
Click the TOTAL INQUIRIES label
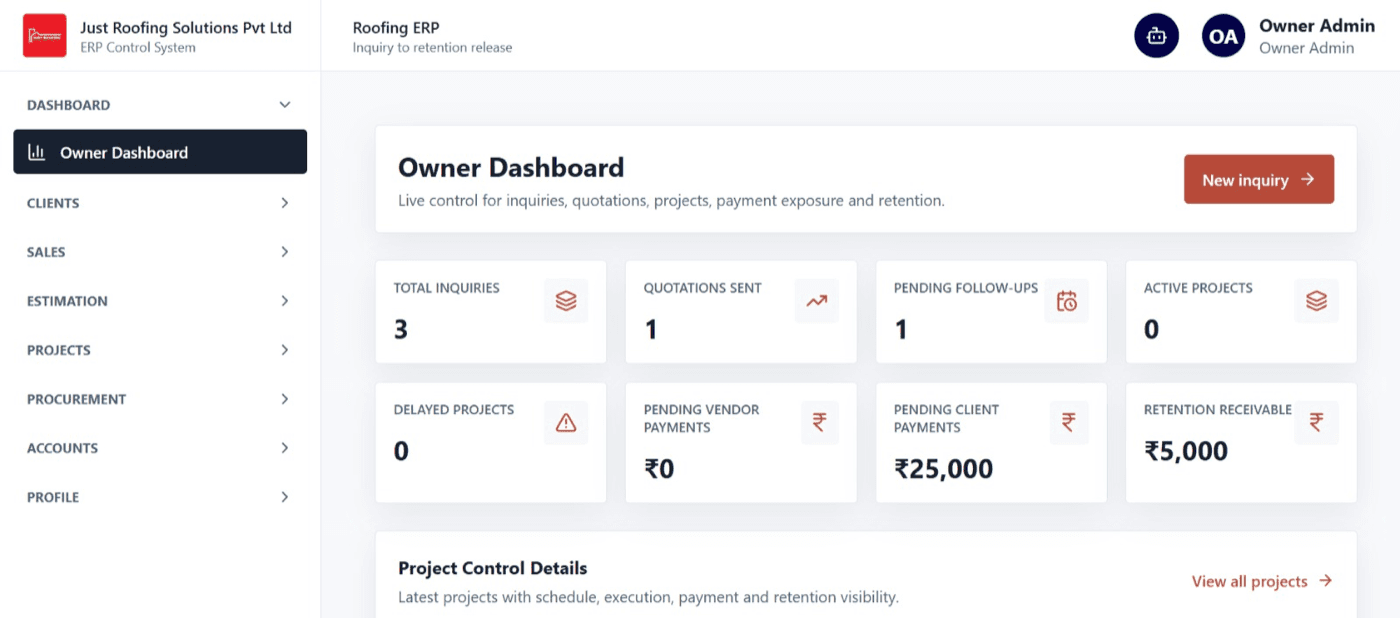coord(447,287)
